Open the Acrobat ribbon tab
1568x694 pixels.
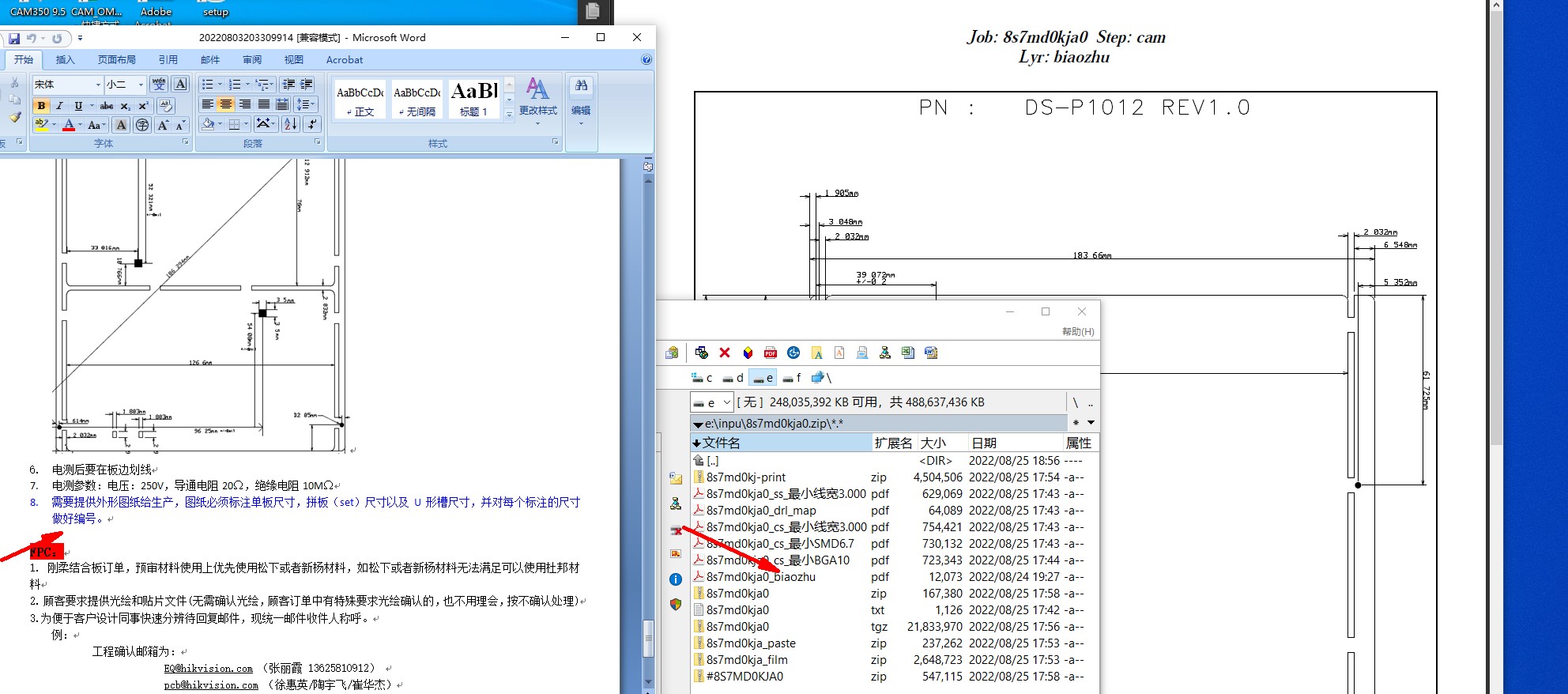345,60
